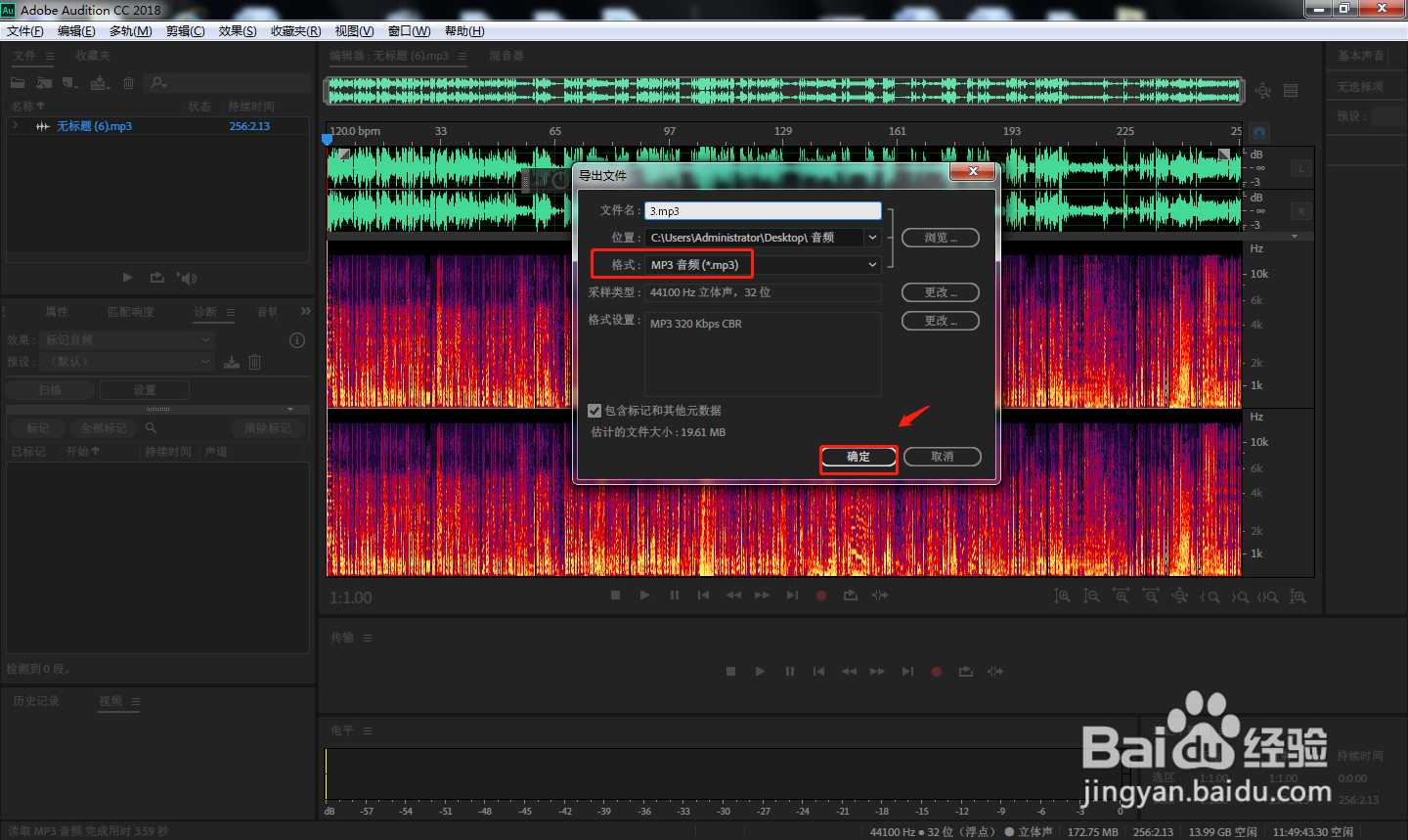Click the rewind button in editor transport

(733, 595)
